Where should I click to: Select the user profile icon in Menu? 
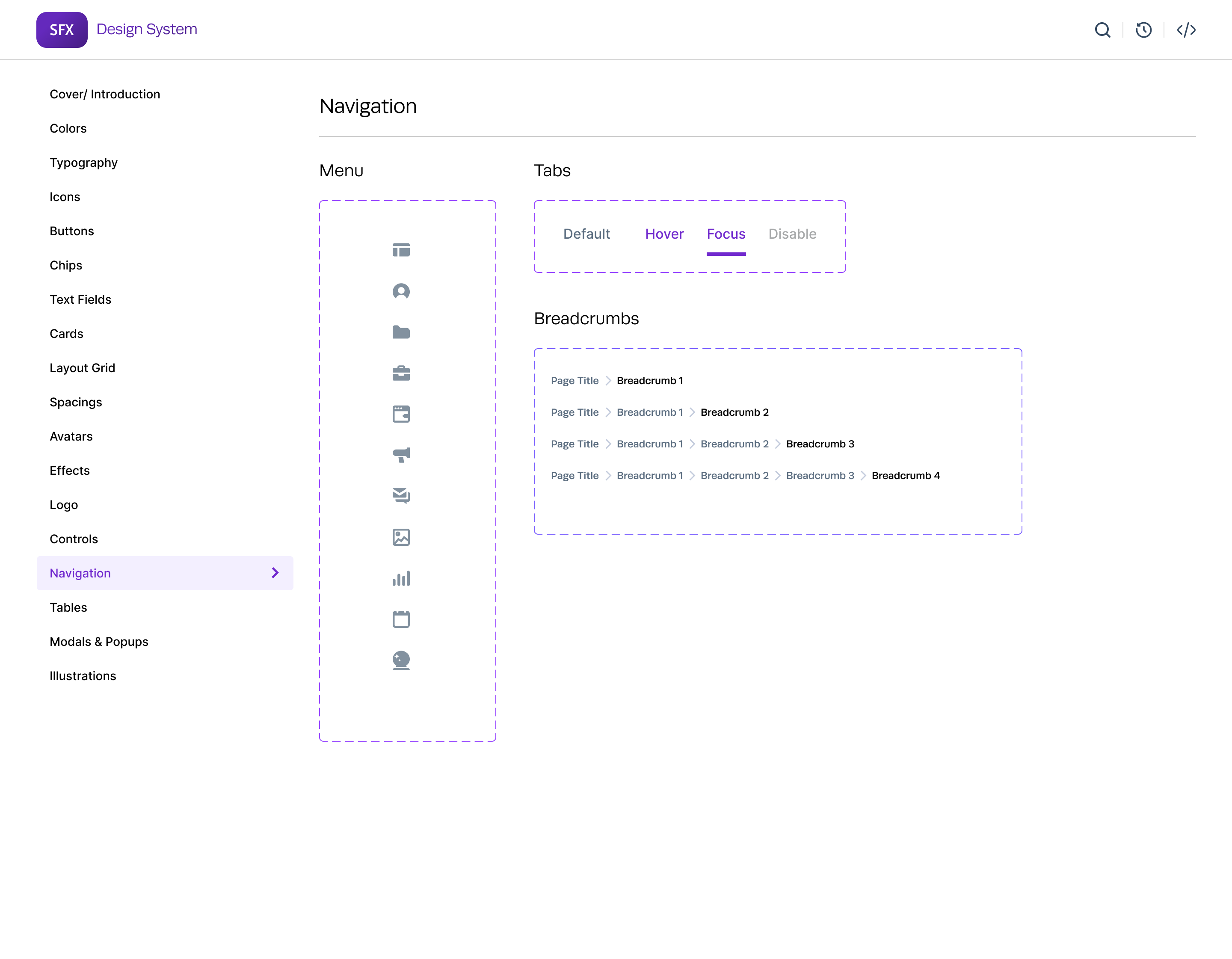tap(401, 291)
